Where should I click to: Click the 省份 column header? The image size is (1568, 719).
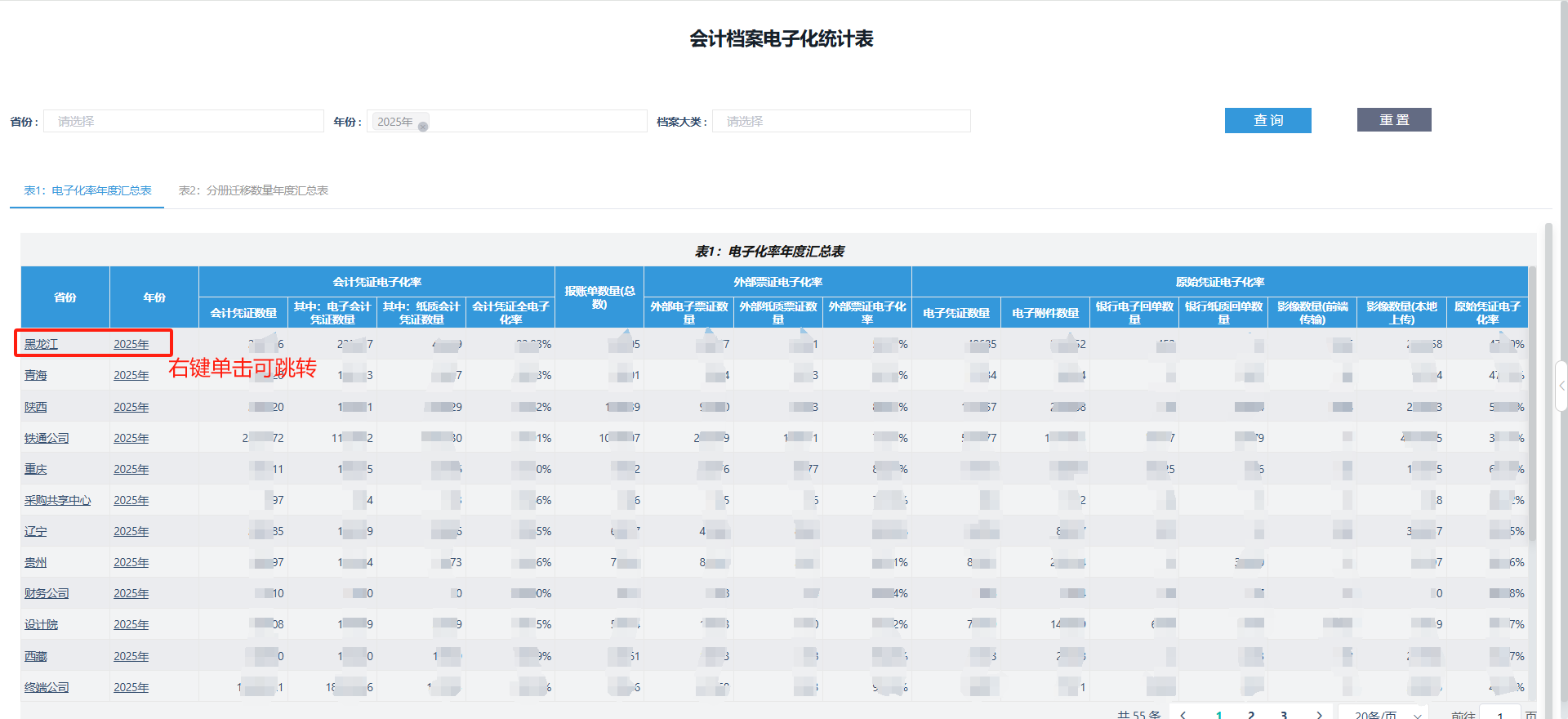(65, 297)
